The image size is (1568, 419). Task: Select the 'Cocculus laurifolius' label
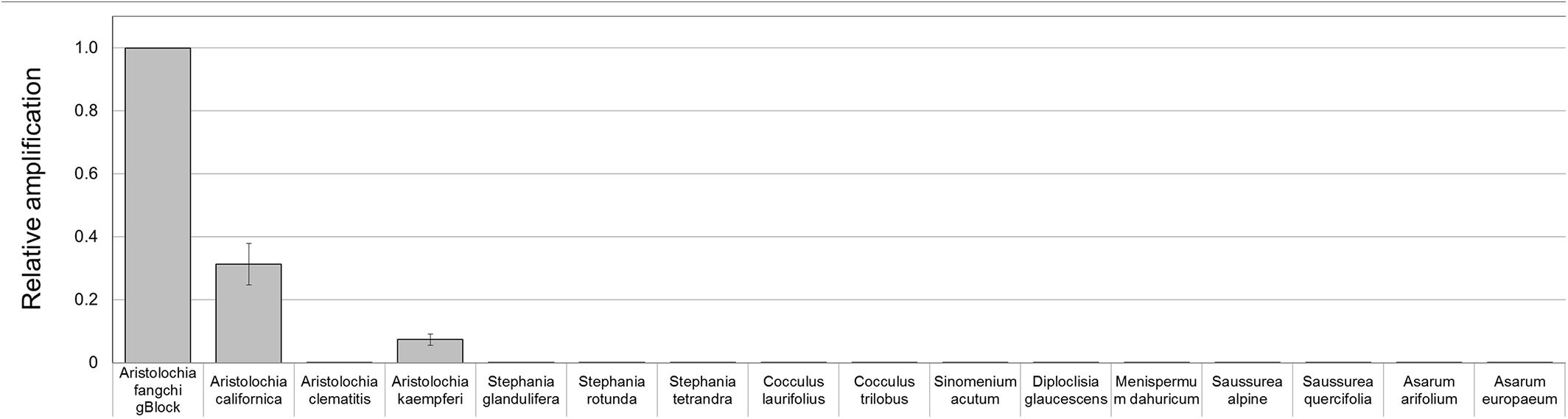click(793, 390)
